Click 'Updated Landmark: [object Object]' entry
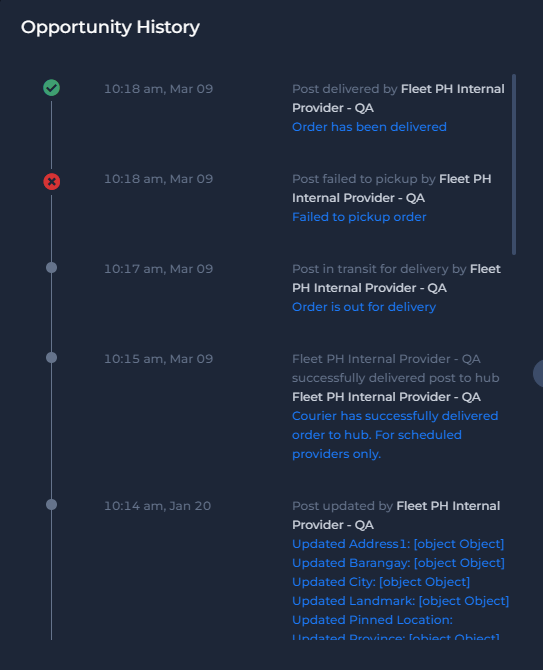Image resolution: width=543 pixels, height=670 pixels. 400,601
